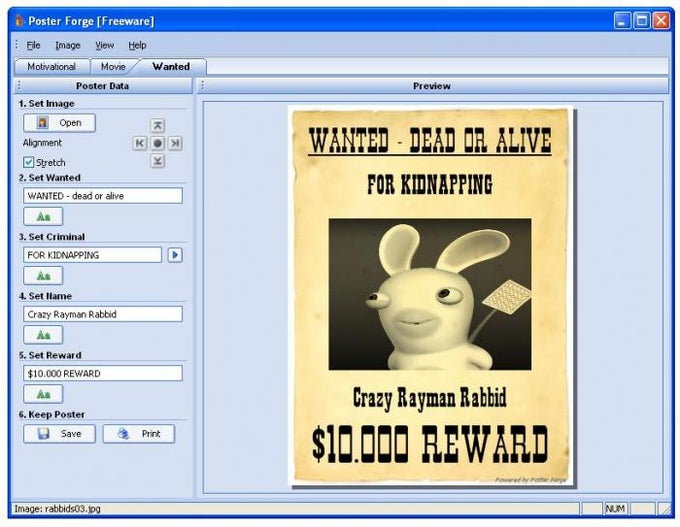Open the File menu
Viewport: 680px width, 527px height.
coord(33,45)
